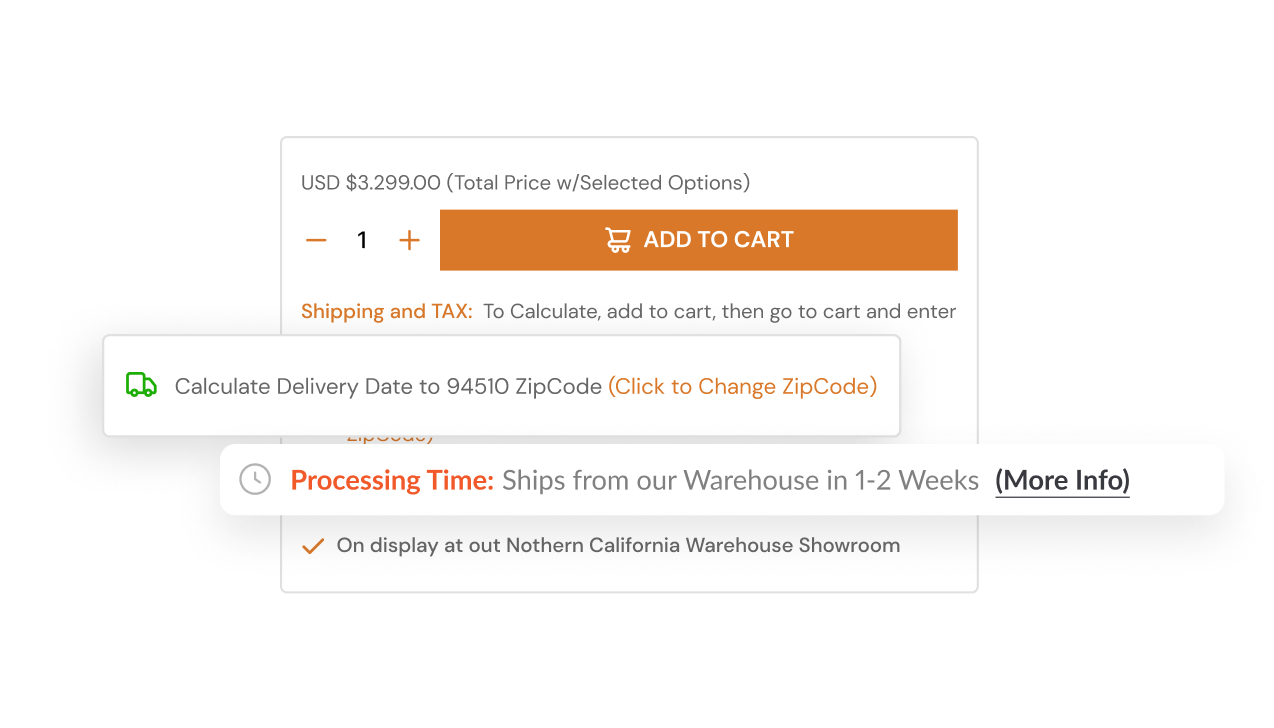1274x728 pixels.
Task: Open the (Click to Change ZipCode) link
Action: point(742,386)
